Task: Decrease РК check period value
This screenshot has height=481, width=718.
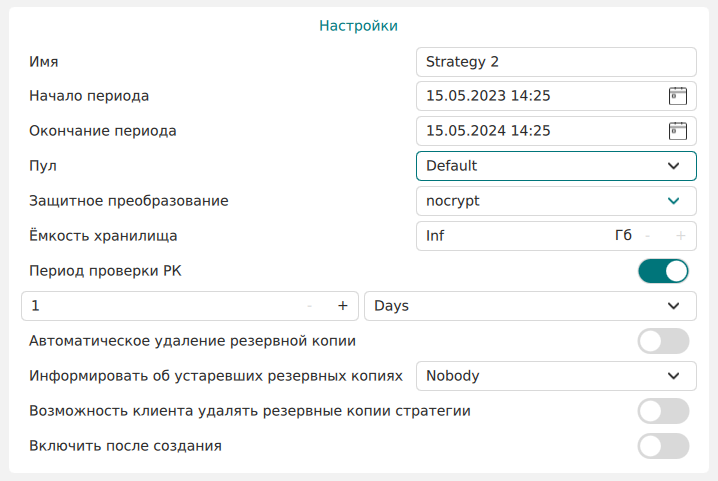Action: click(x=310, y=306)
